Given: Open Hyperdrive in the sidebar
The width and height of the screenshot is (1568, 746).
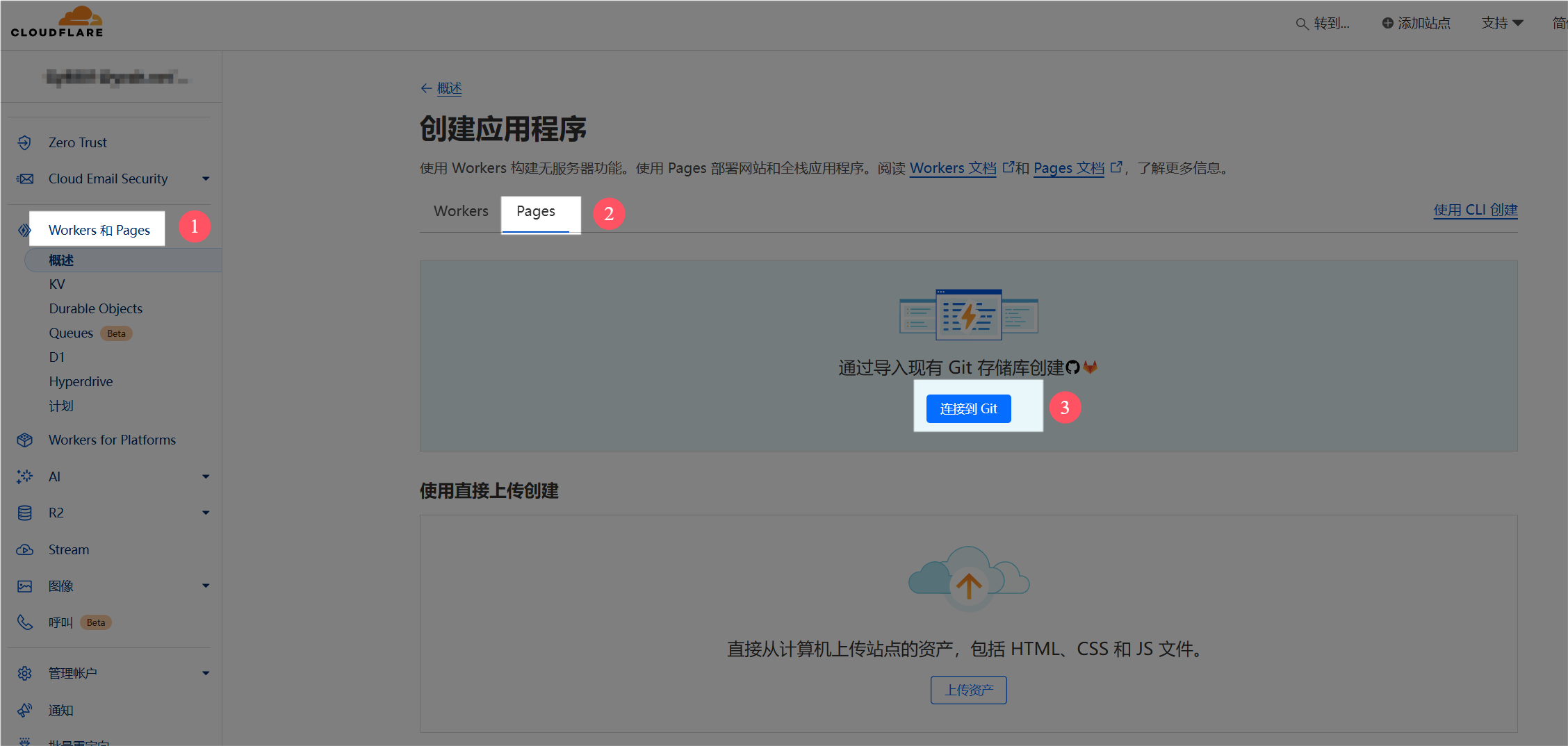Looking at the screenshot, I should pos(81,381).
